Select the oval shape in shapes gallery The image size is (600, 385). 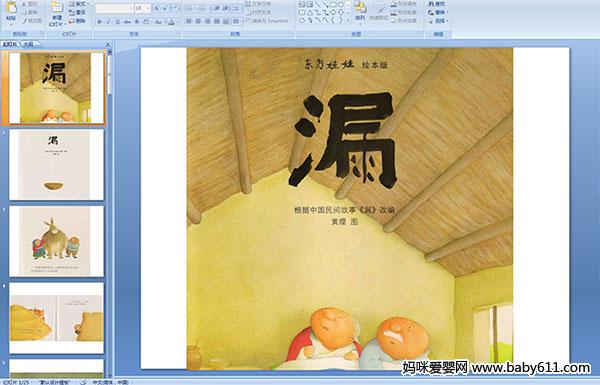(x=340, y=5)
